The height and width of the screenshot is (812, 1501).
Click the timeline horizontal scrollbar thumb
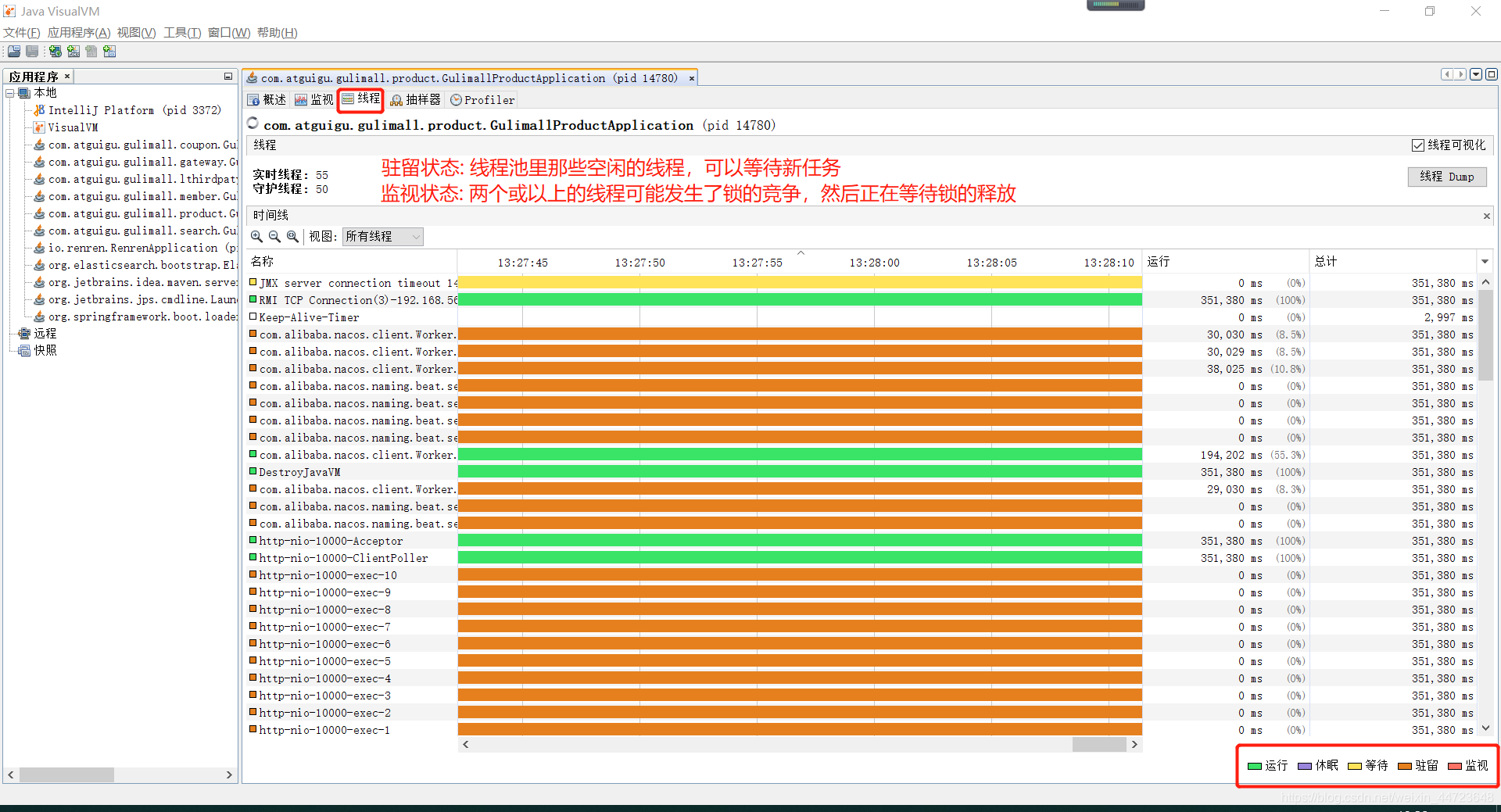point(1098,745)
